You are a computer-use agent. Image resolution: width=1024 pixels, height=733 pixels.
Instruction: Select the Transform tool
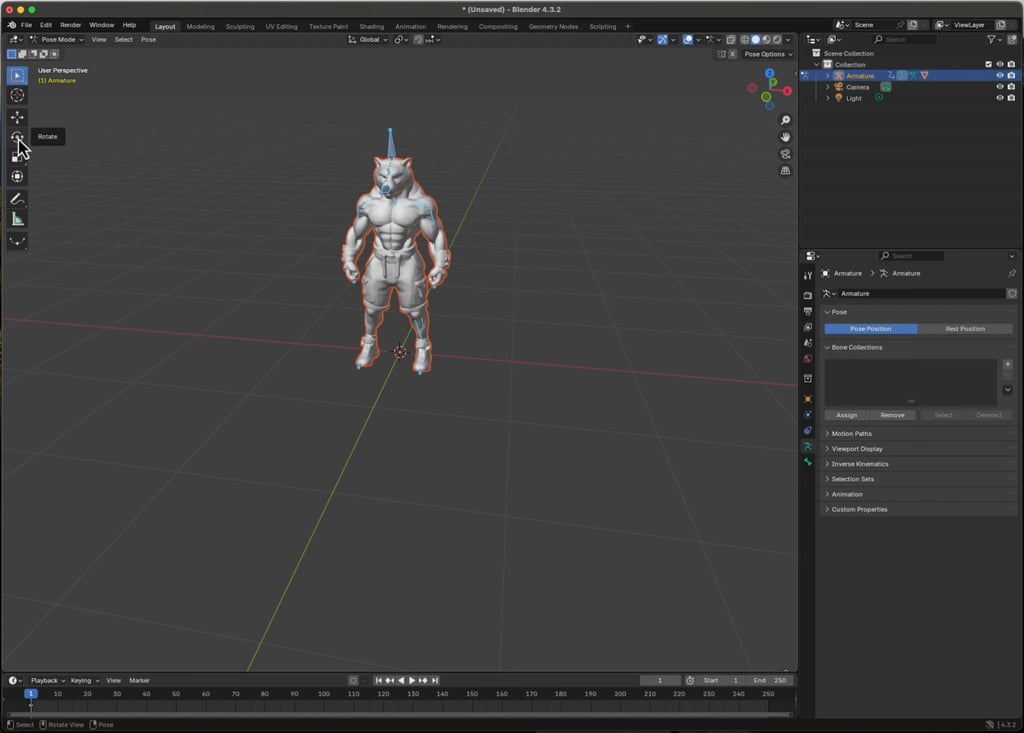[x=16, y=176]
